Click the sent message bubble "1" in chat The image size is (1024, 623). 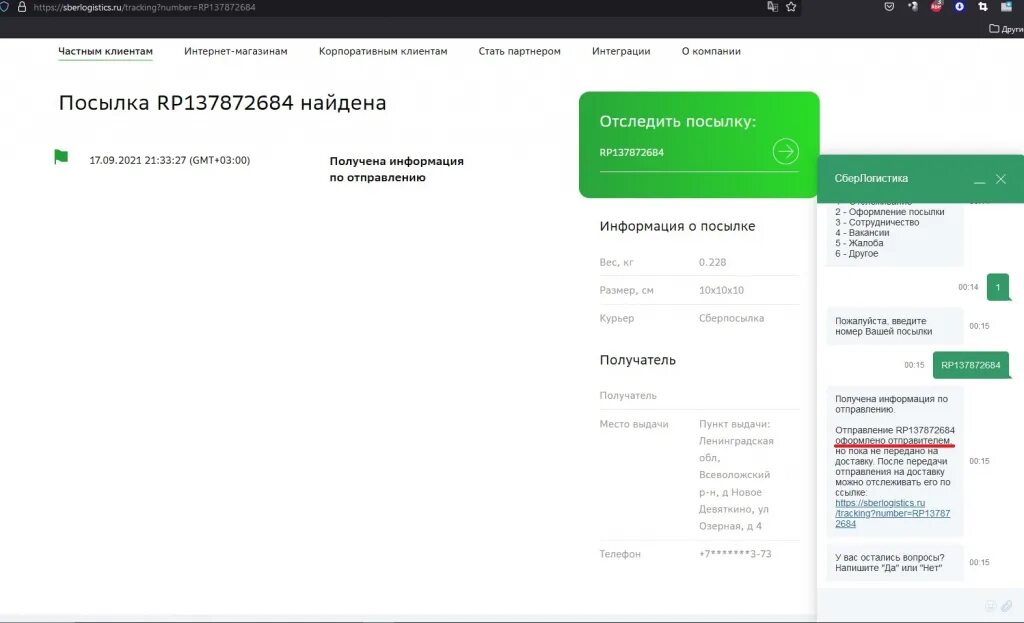998,287
